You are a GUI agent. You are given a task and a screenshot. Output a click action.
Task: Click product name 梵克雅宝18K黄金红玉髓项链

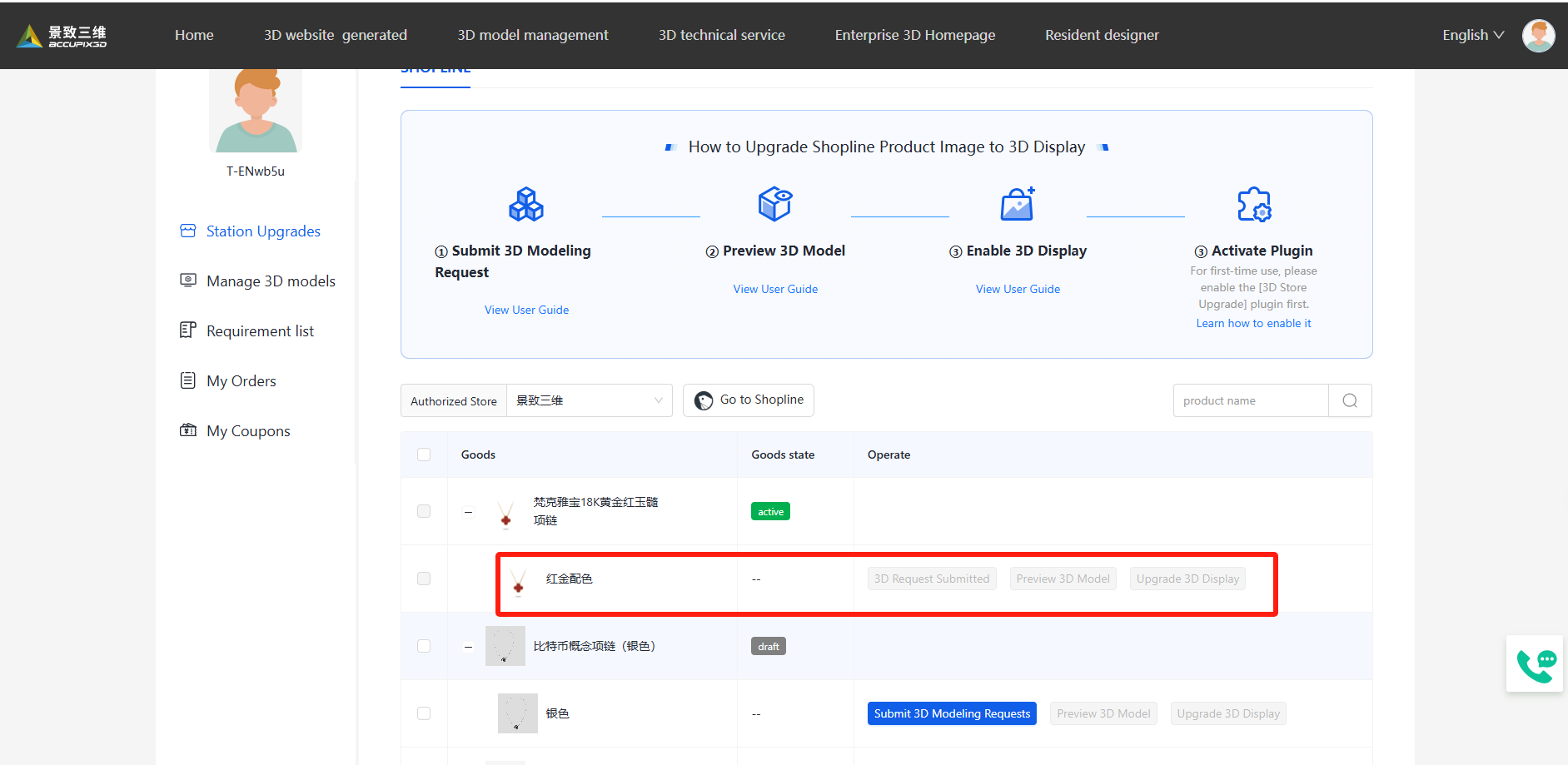coord(595,511)
